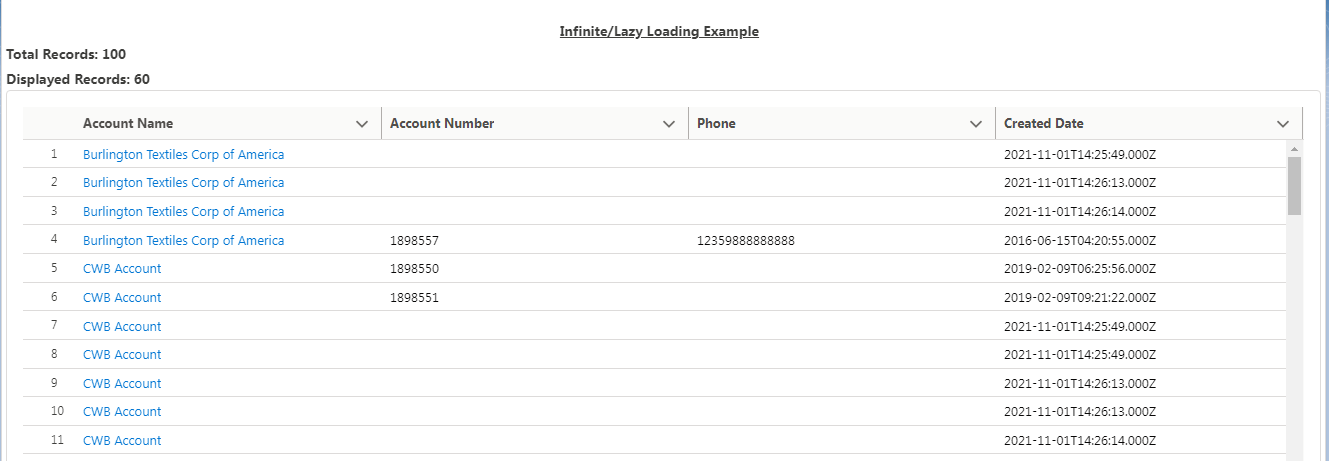Click the Account Name column header label

[128, 124]
